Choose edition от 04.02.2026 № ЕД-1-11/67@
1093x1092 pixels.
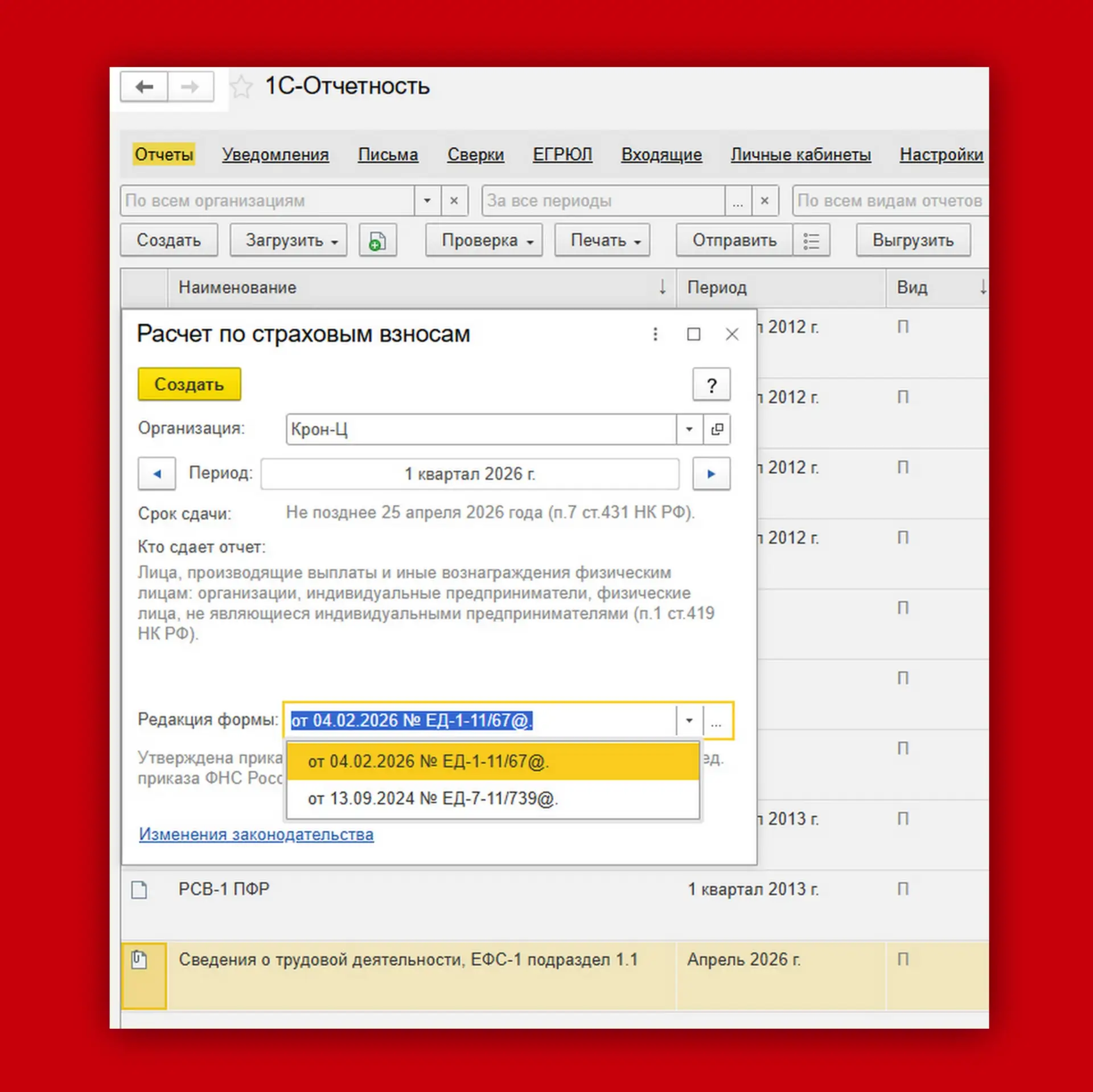tap(493, 761)
